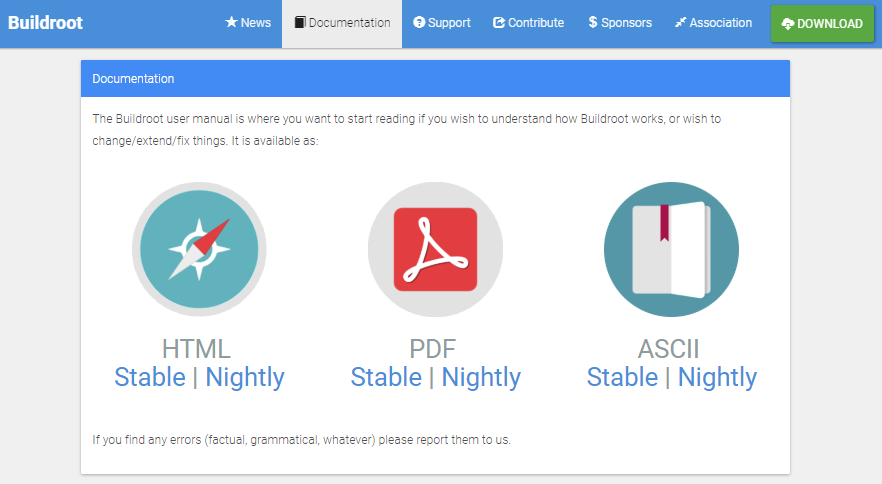882x484 pixels.
Task: Click the cloud icon on Download button
Action: [x=788, y=24]
